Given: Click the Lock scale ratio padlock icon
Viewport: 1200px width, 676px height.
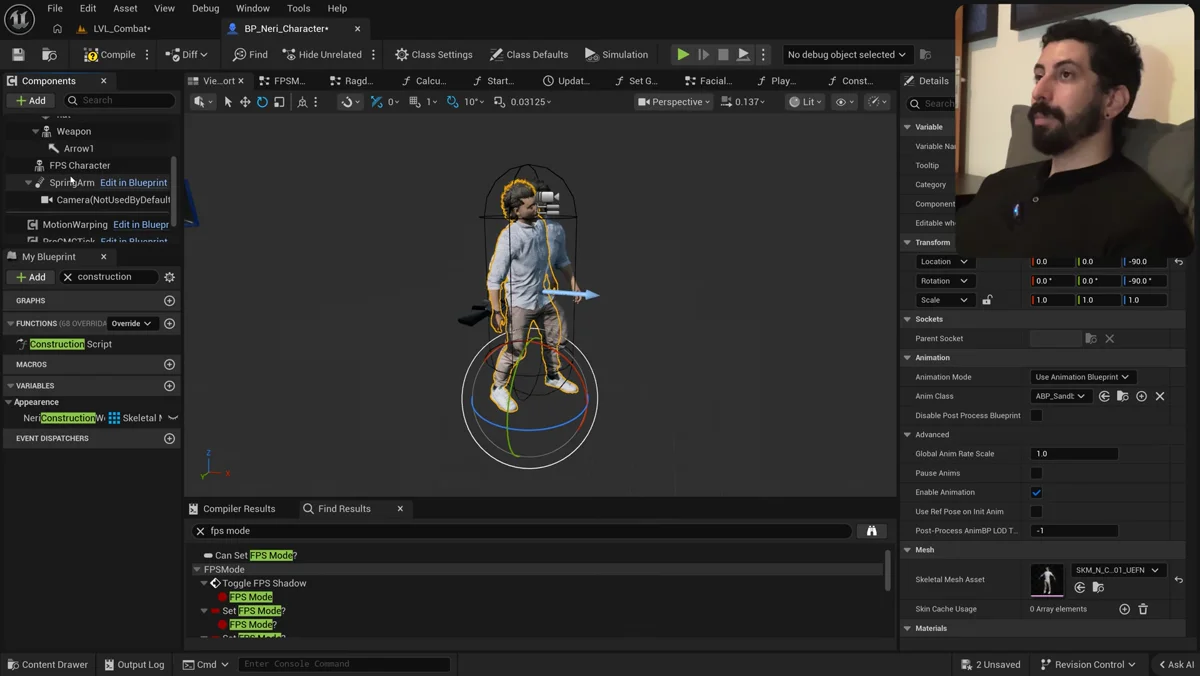Looking at the screenshot, I should pos(987,300).
